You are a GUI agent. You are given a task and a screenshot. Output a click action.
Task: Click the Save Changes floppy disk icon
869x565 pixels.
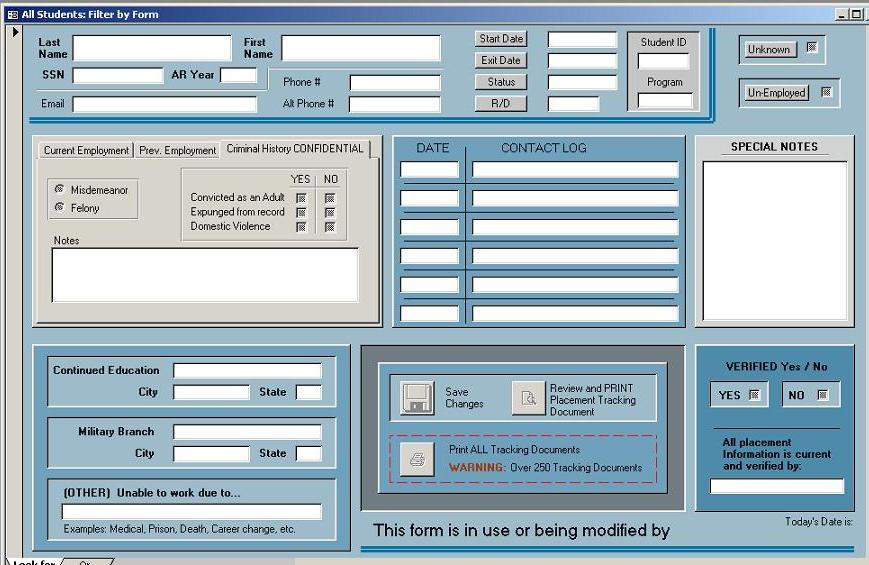coord(417,398)
